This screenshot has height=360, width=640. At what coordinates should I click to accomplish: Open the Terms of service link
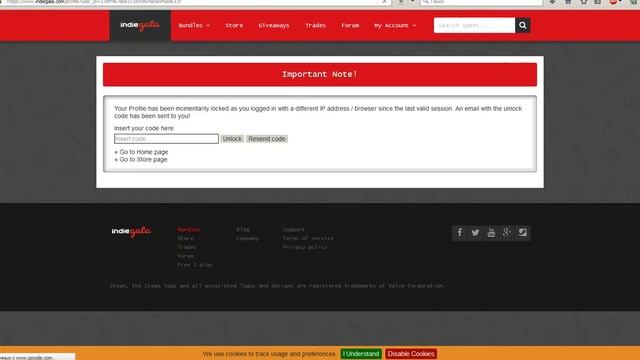(x=308, y=238)
